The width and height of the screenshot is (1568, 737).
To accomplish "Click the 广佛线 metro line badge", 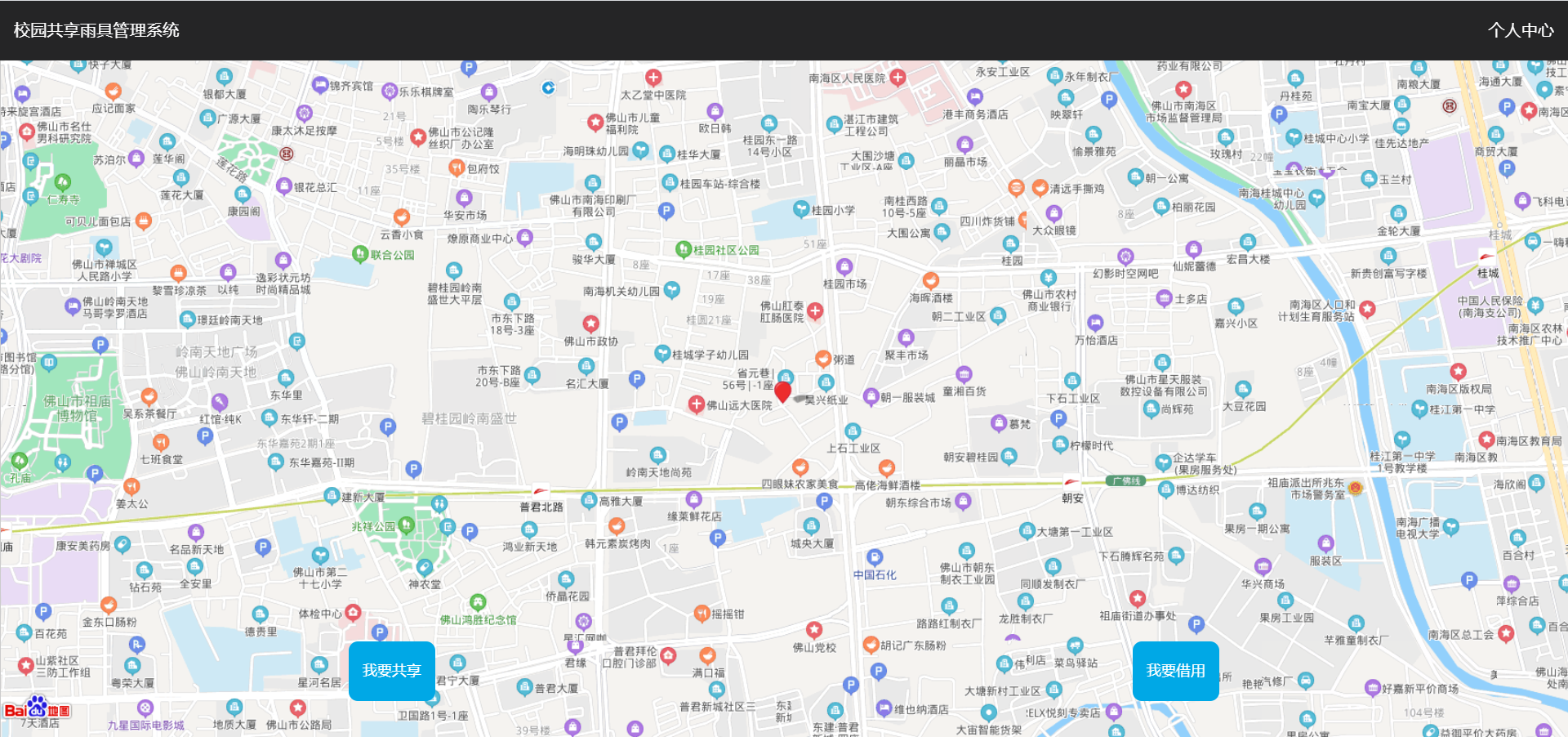I will pos(1127,480).
